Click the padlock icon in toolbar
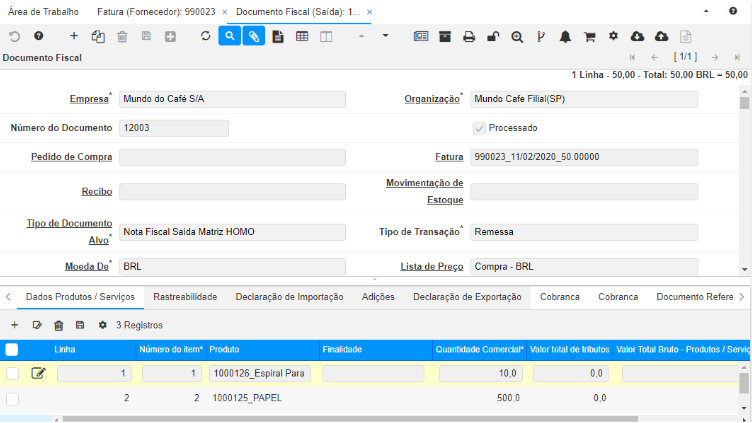 [x=492, y=36]
